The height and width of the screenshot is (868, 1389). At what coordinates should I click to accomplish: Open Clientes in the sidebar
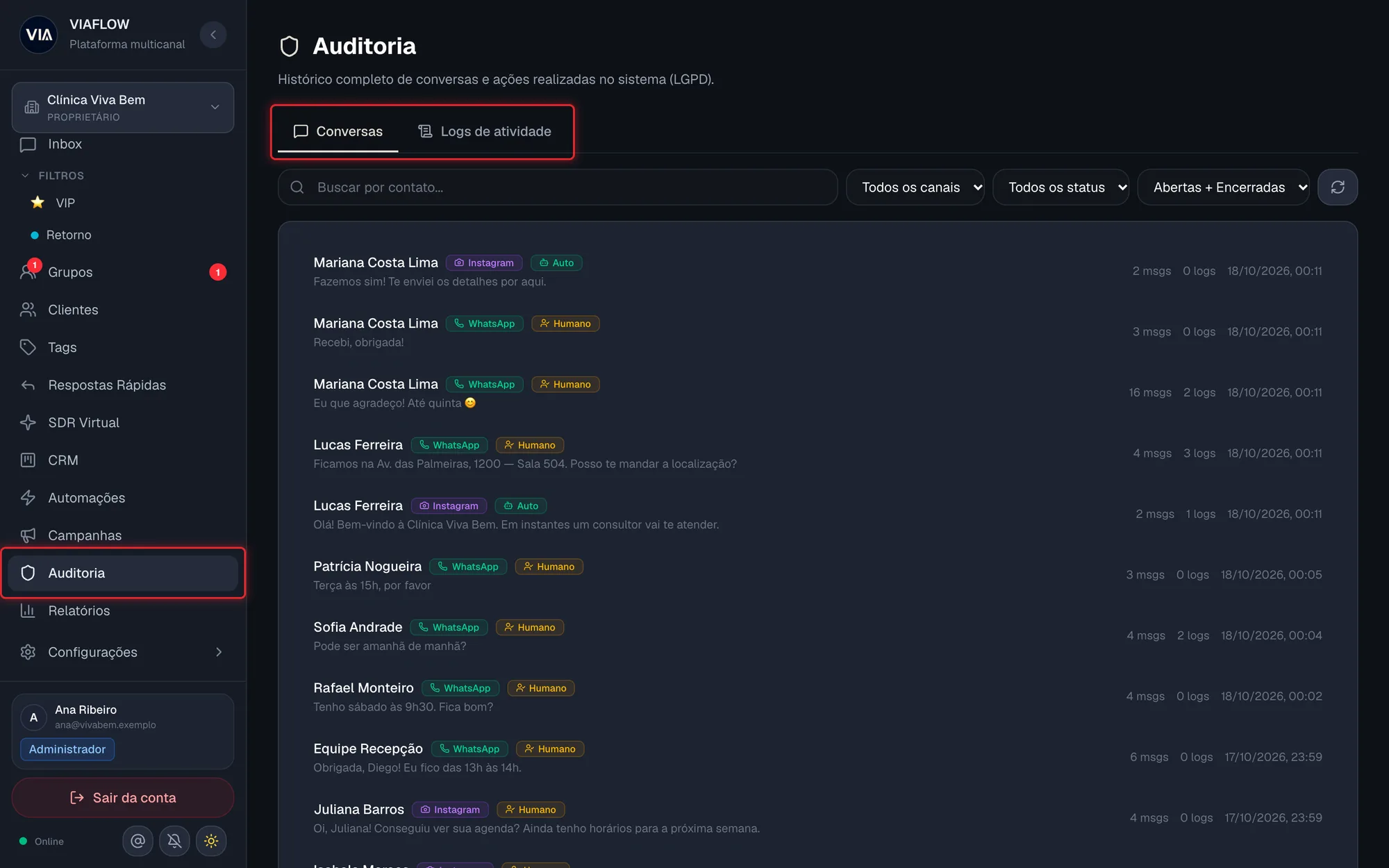tap(123, 310)
